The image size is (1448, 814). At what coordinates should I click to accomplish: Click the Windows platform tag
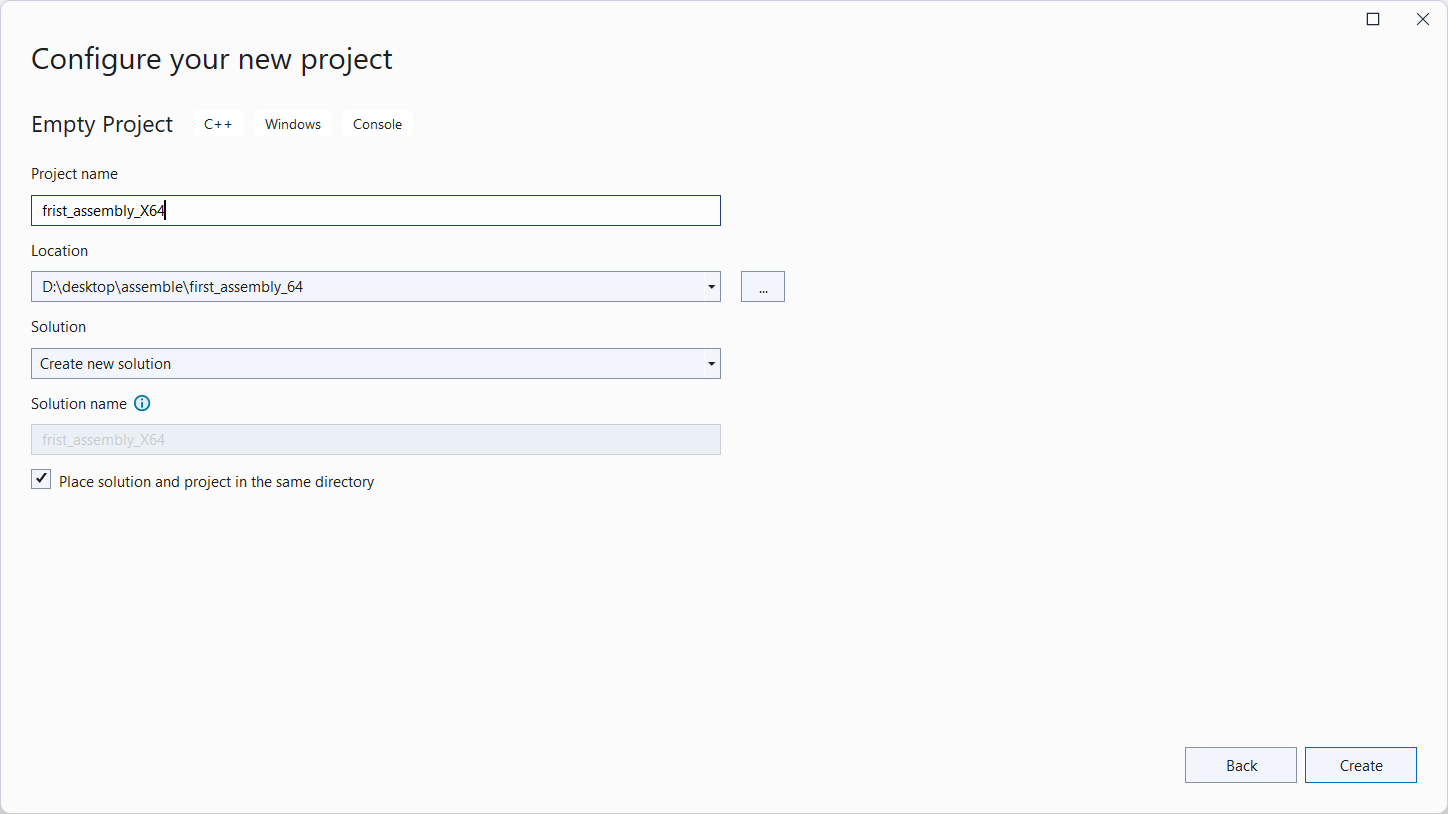point(293,124)
